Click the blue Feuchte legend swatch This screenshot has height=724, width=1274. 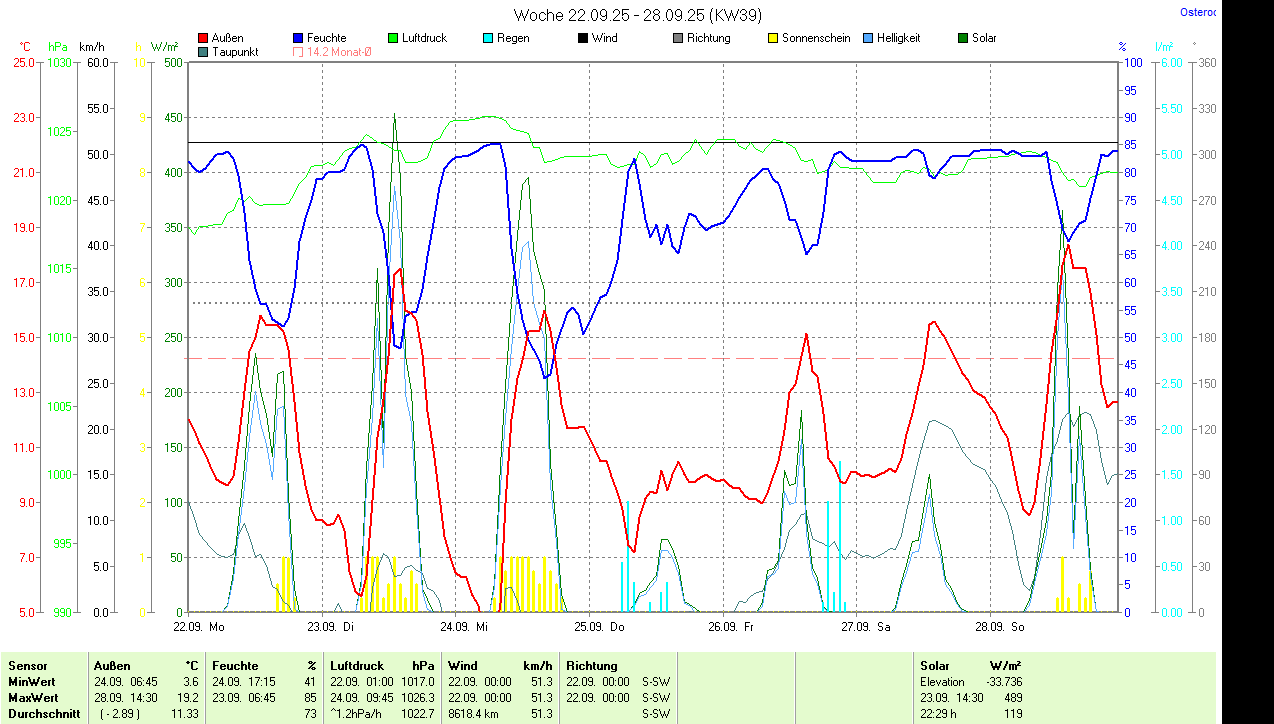pos(299,38)
